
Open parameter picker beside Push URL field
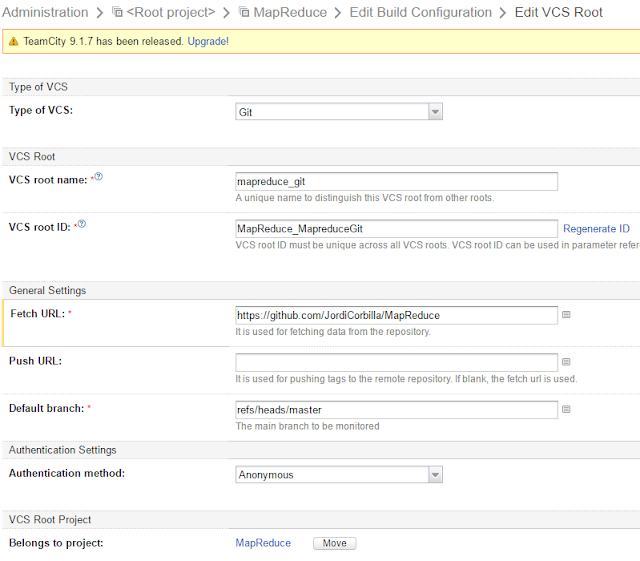coord(566,362)
